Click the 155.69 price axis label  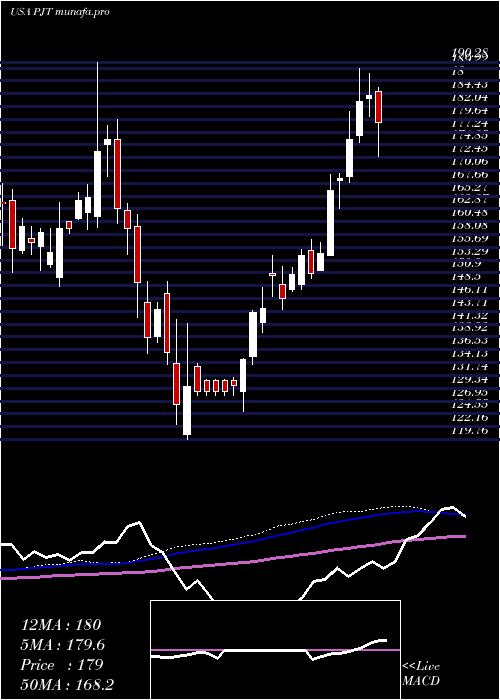click(x=470, y=238)
